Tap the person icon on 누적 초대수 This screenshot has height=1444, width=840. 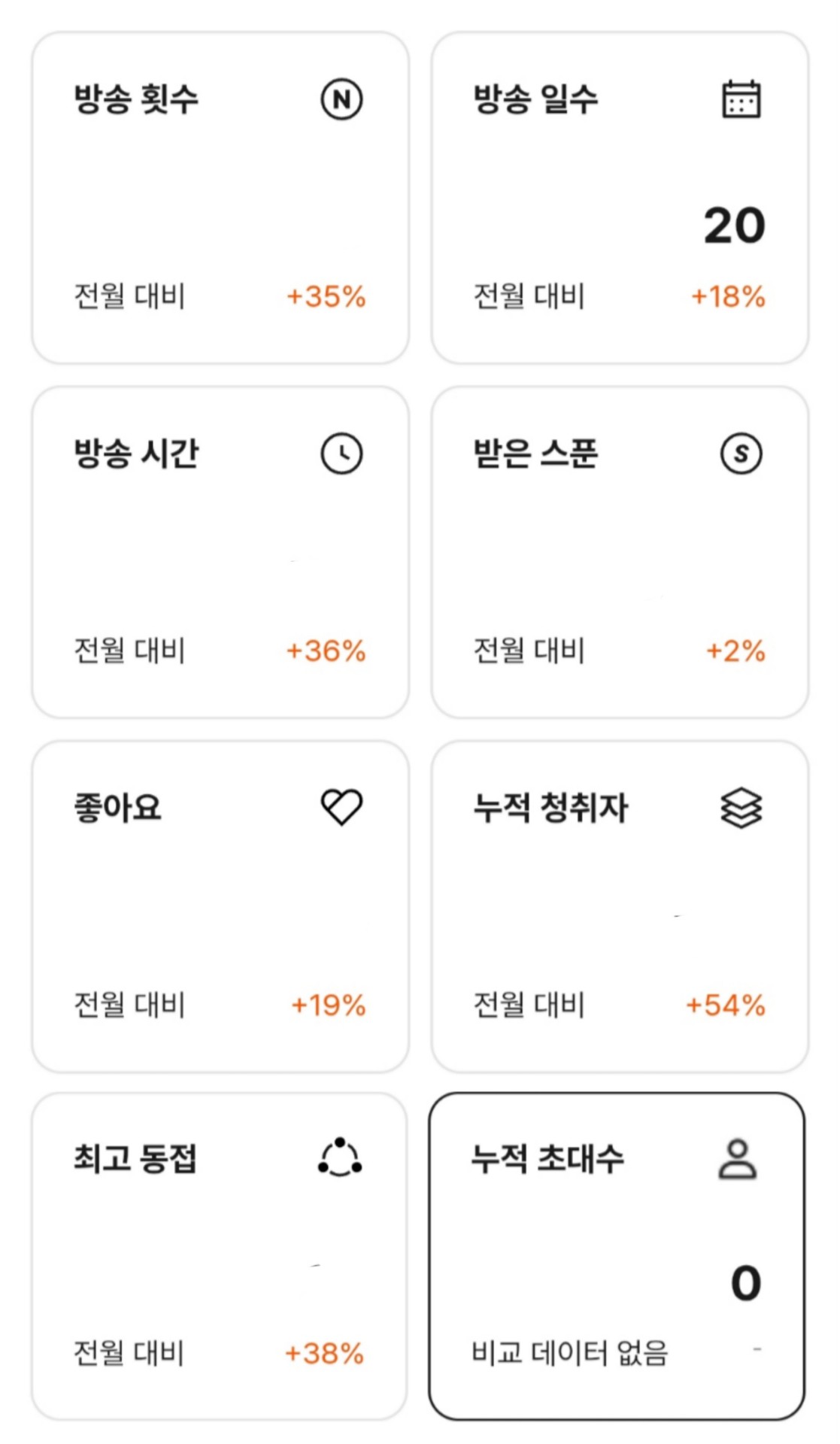[737, 1159]
